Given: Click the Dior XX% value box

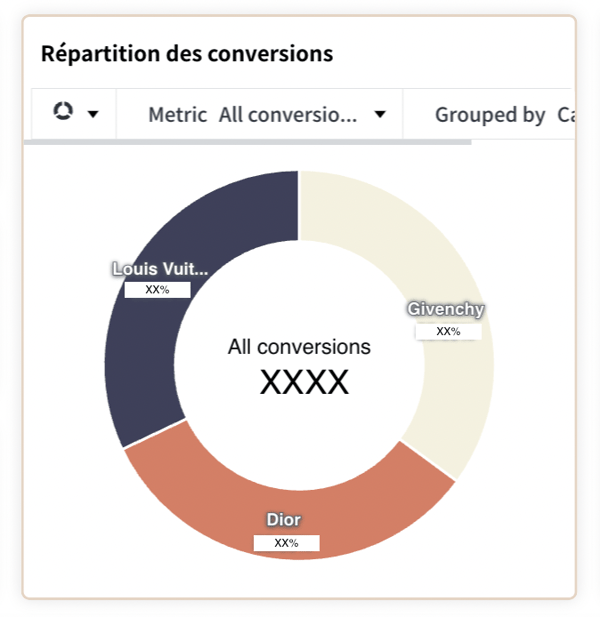Looking at the screenshot, I should point(286,543).
